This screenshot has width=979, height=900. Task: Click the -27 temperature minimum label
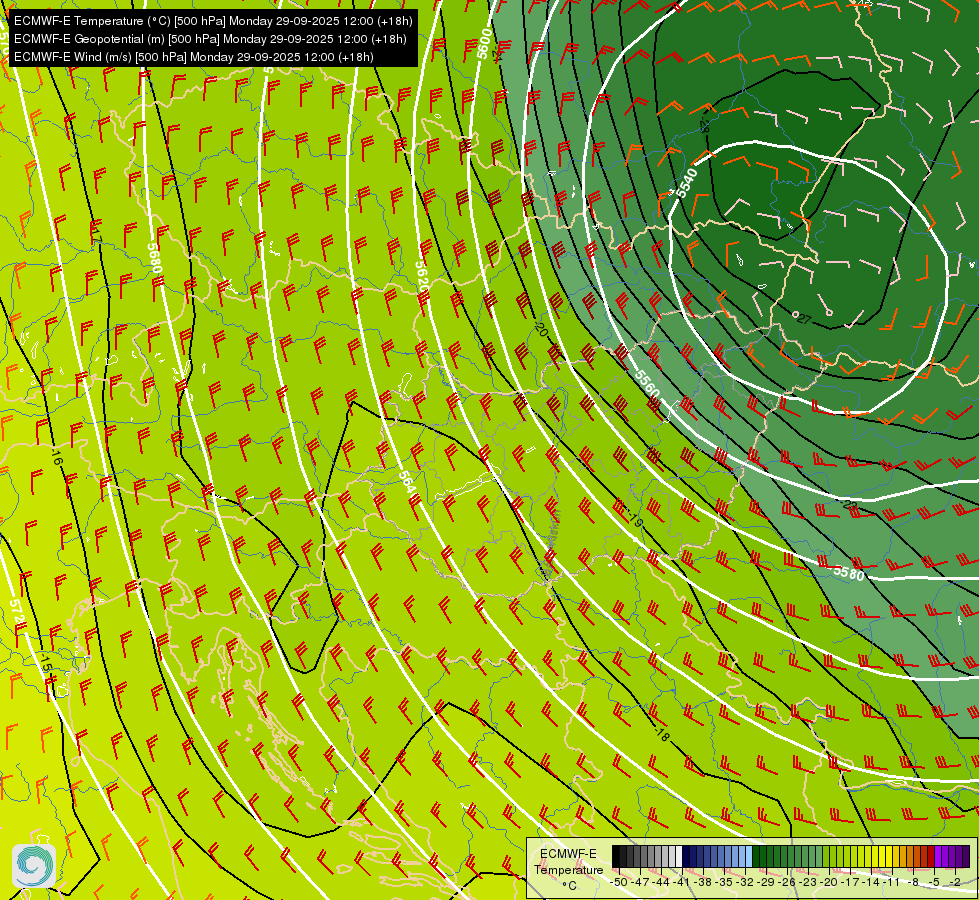point(804,320)
